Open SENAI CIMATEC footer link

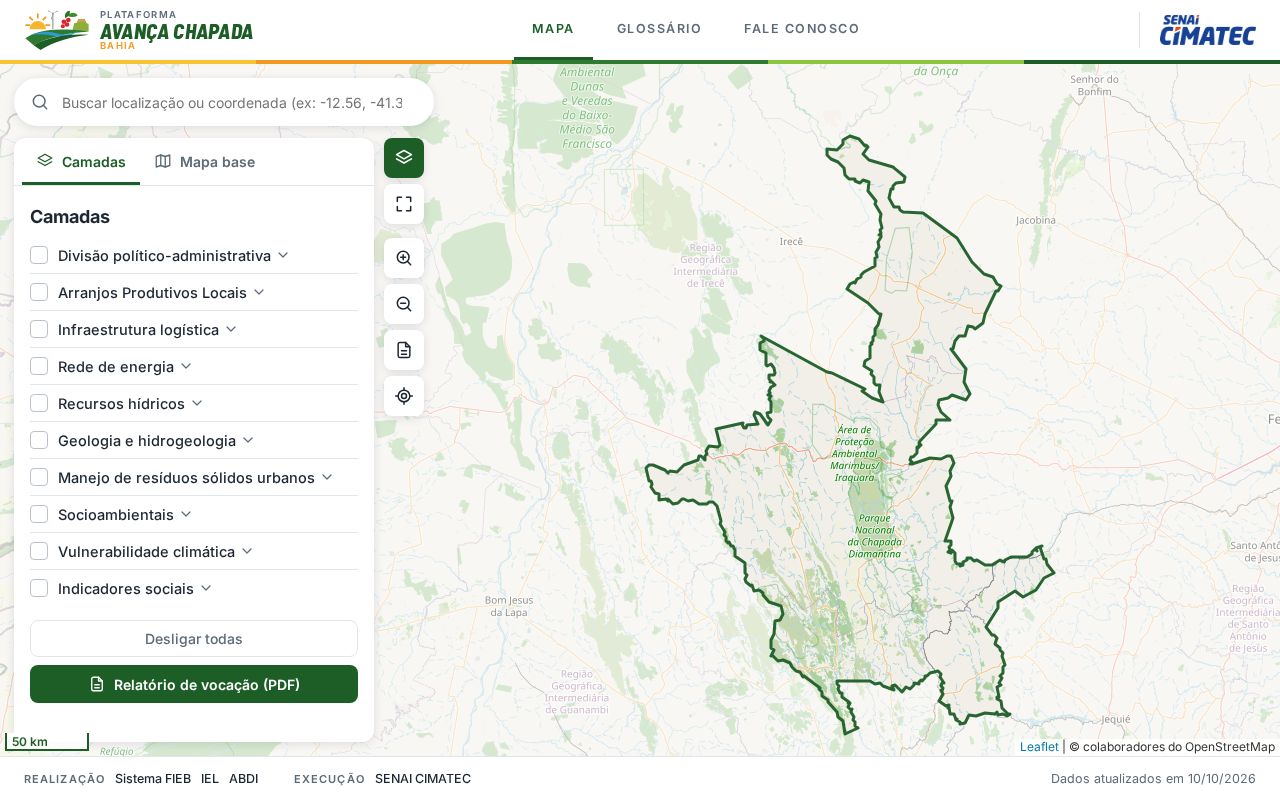pos(423,779)
